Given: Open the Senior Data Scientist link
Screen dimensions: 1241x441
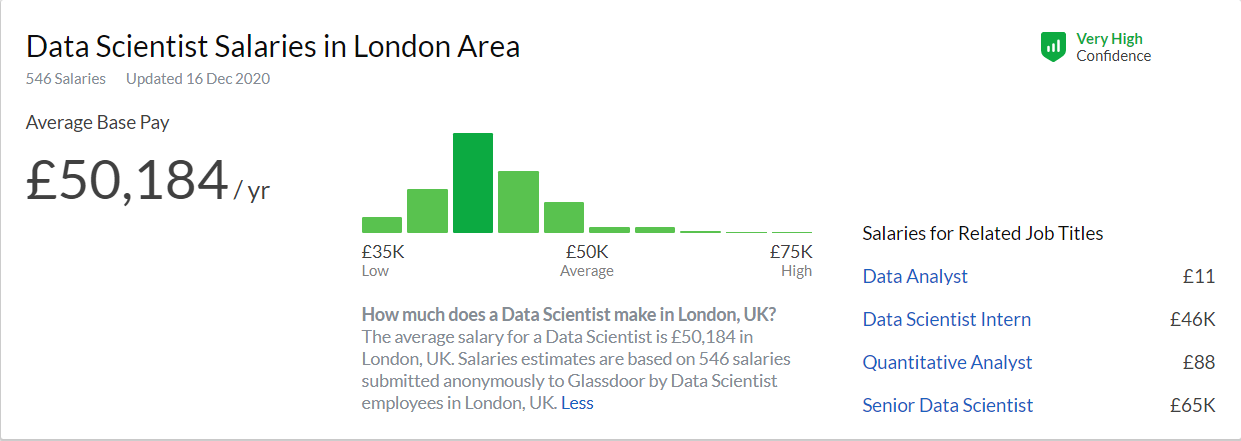Looking at the screenshot, I should click(948, 405).
